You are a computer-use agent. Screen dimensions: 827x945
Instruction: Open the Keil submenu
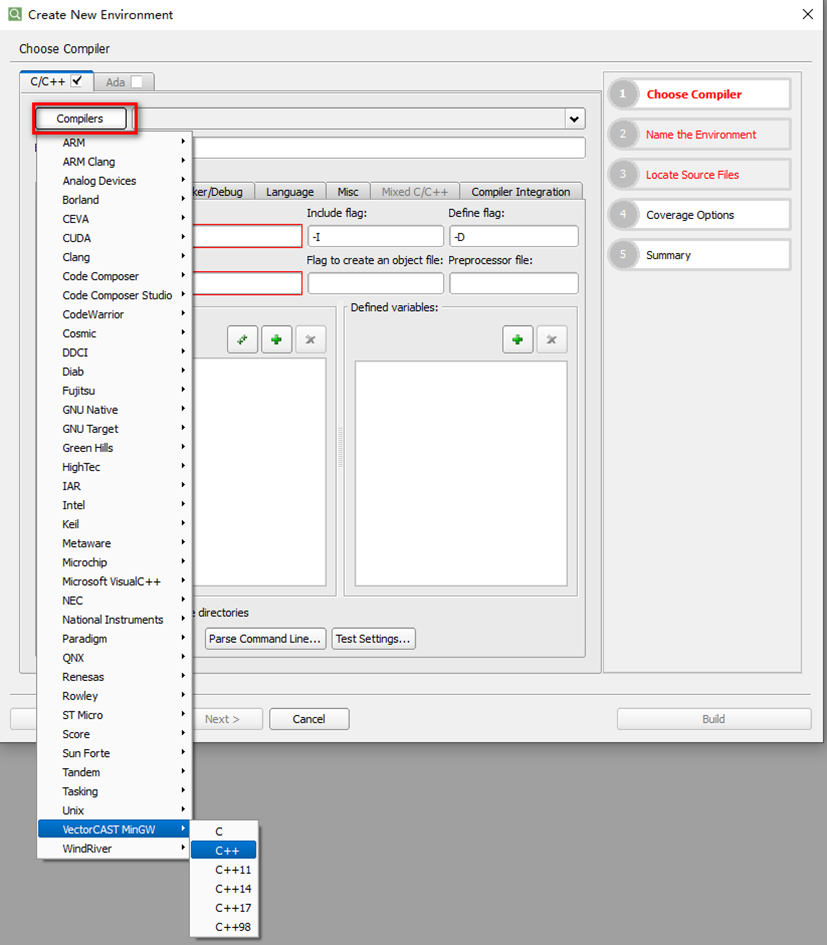pos(115,524)
